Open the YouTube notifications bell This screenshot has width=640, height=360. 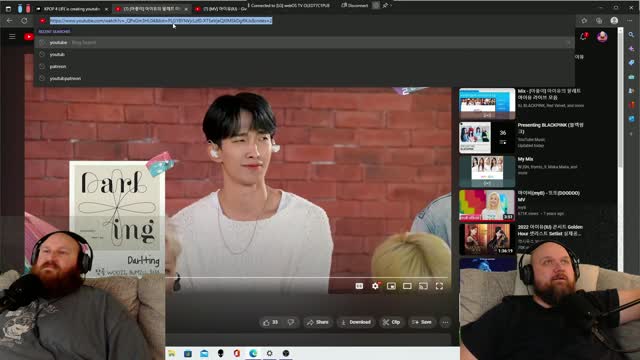click(x=583, y=37)
